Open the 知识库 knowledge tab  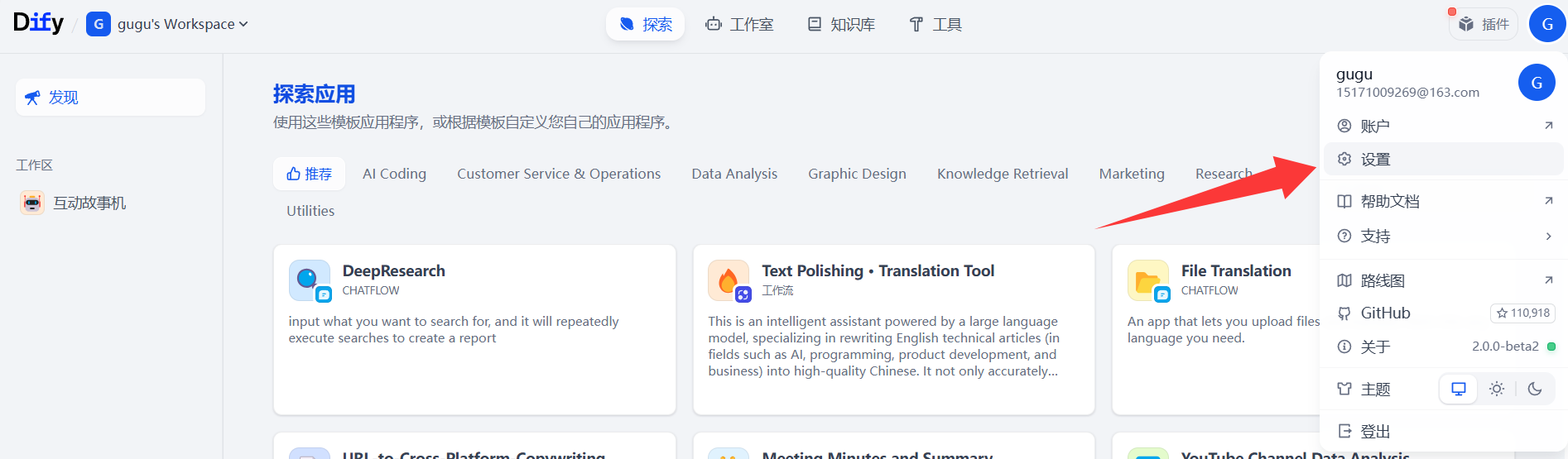click(x=841, y=24)
